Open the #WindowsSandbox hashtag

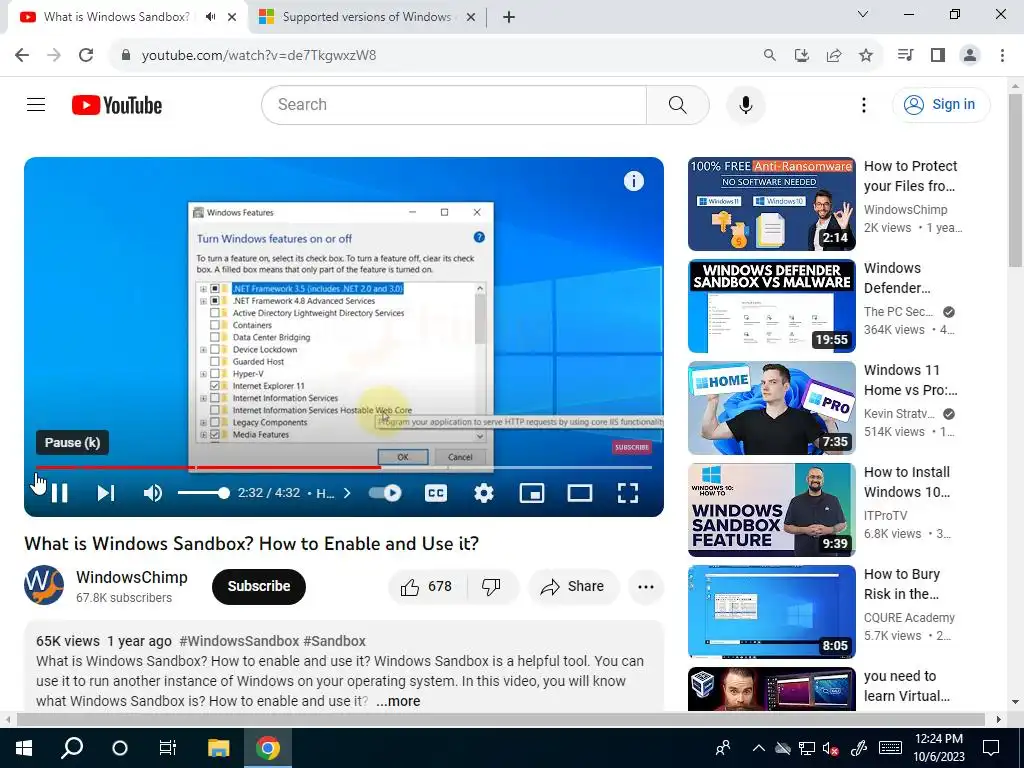pos(239,641)
